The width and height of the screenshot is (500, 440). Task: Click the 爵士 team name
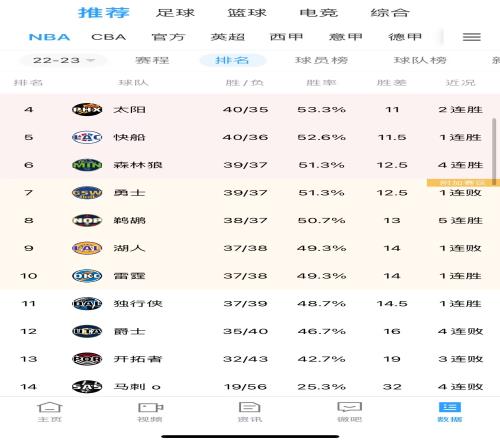point(129,331)
